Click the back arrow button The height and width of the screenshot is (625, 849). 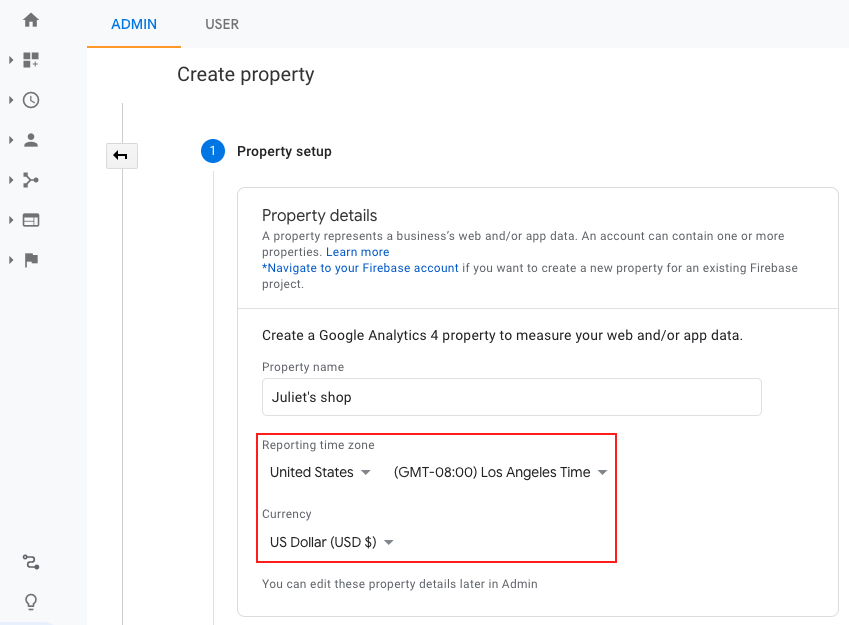click(x=121, y=156)
